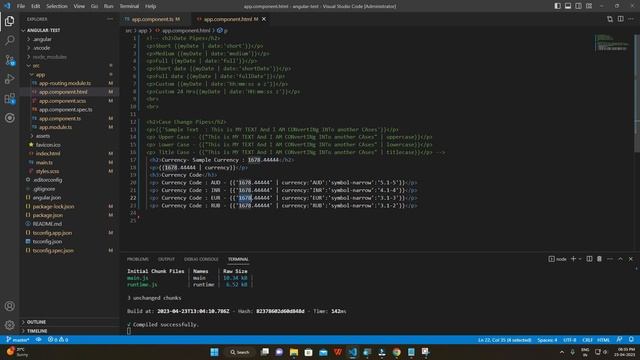Close the terminal panel
Image resolution: width=640 pixels, height=360 pixels.
click(x=631, y=259)
